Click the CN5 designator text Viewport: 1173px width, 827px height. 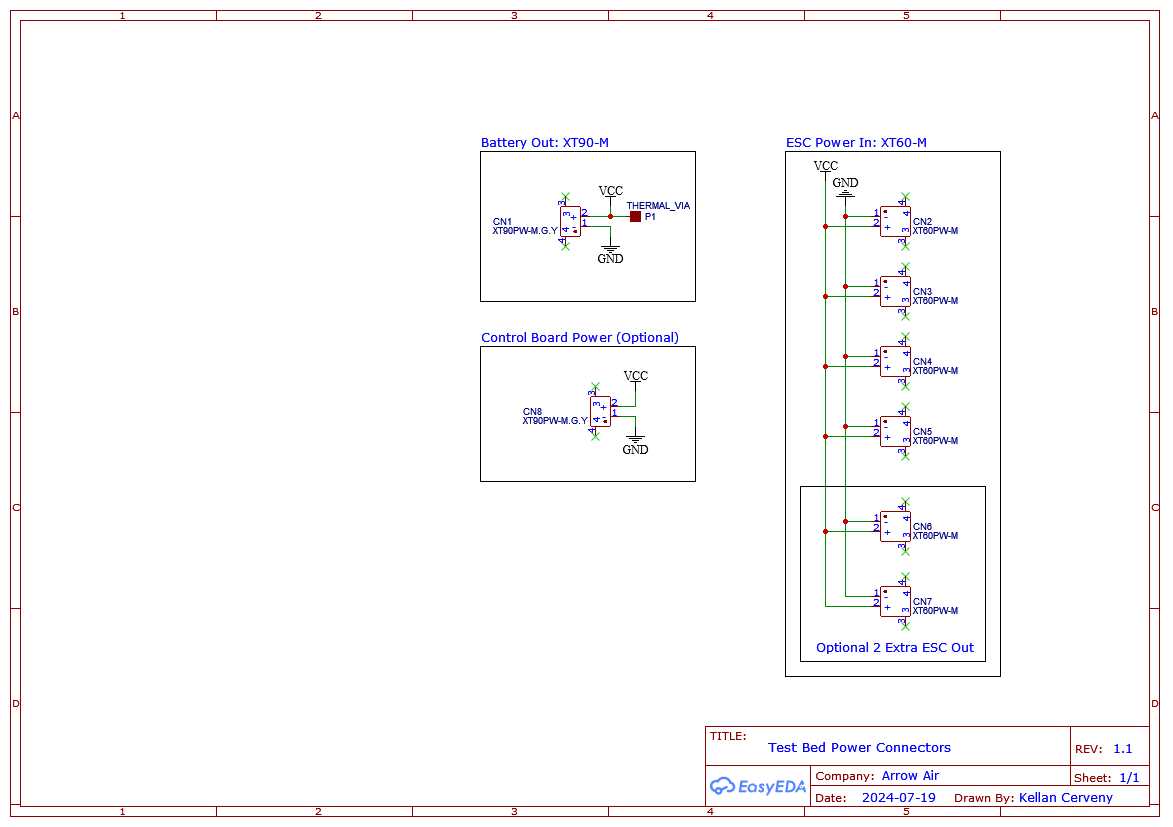coord(922,432)
